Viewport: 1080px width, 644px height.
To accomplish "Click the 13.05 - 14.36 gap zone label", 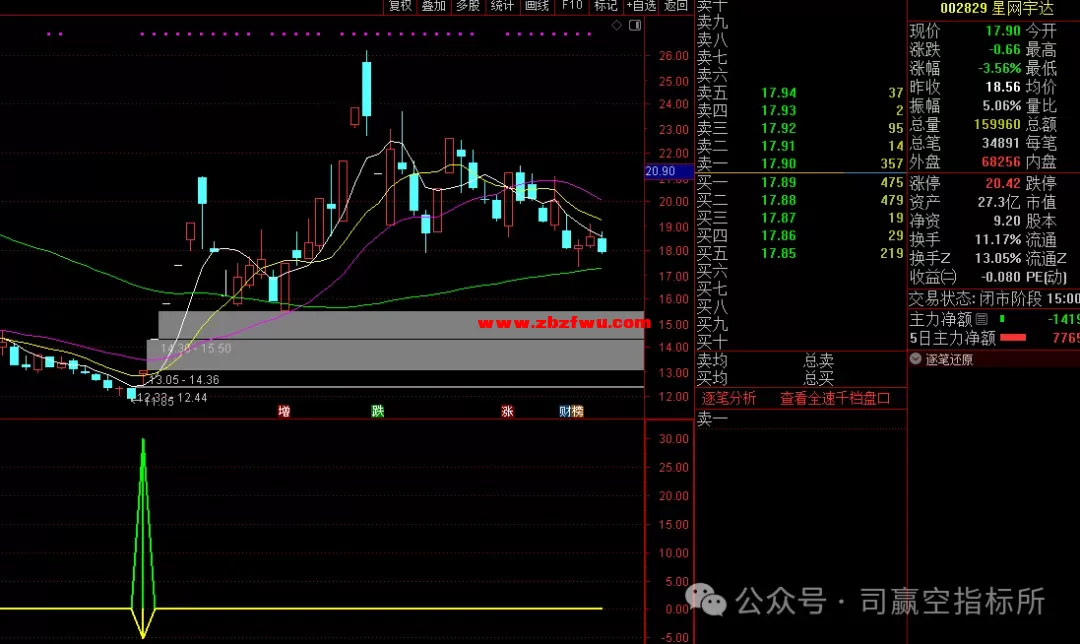I will [183, 380].
